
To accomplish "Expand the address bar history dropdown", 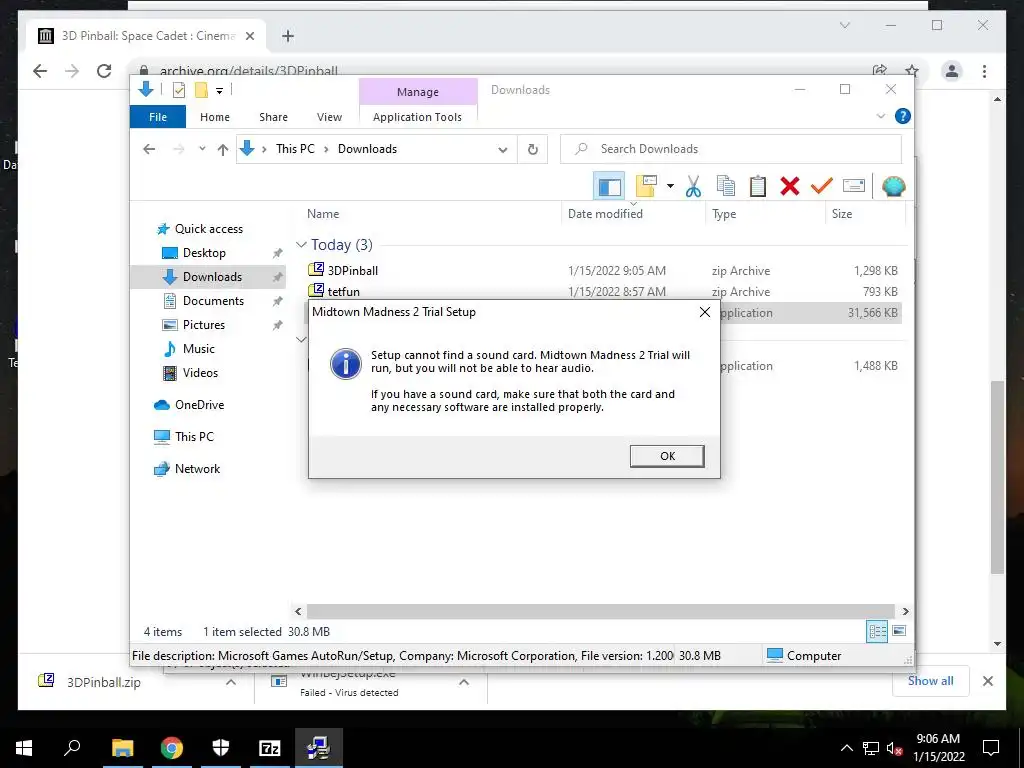I will tap(503, 150).
